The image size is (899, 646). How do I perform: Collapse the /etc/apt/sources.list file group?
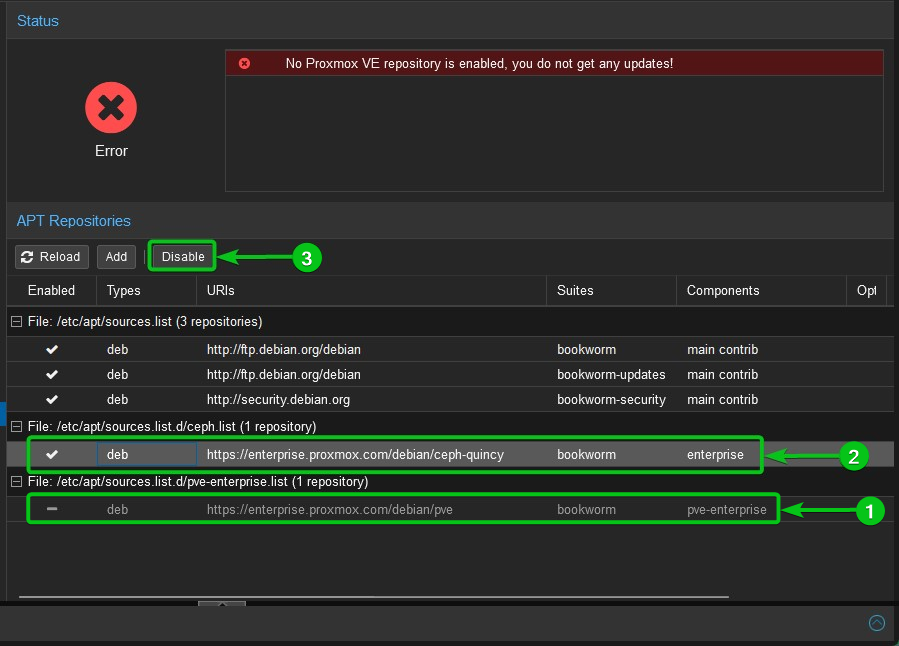[17, 322]
